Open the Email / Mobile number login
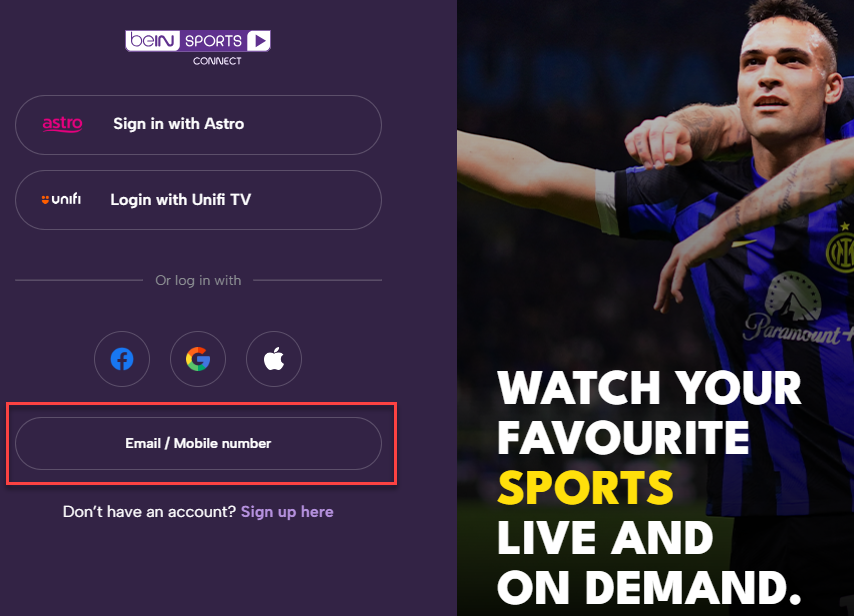The height and width of the screenshot is (616, 854). coord(198,443)
